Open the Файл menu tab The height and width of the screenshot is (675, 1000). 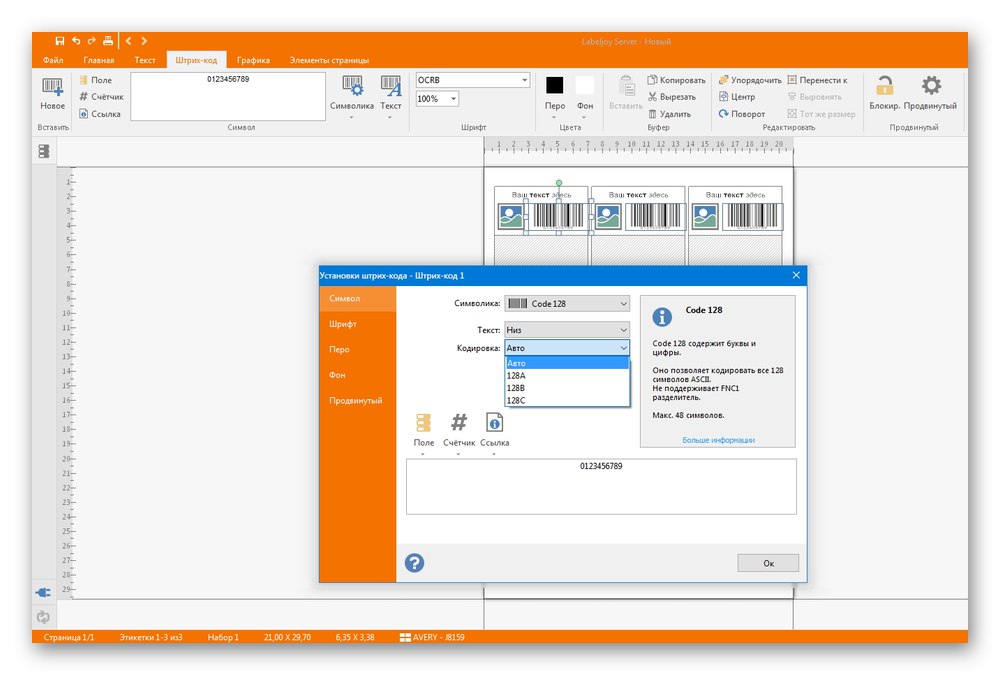click(53, 60)
